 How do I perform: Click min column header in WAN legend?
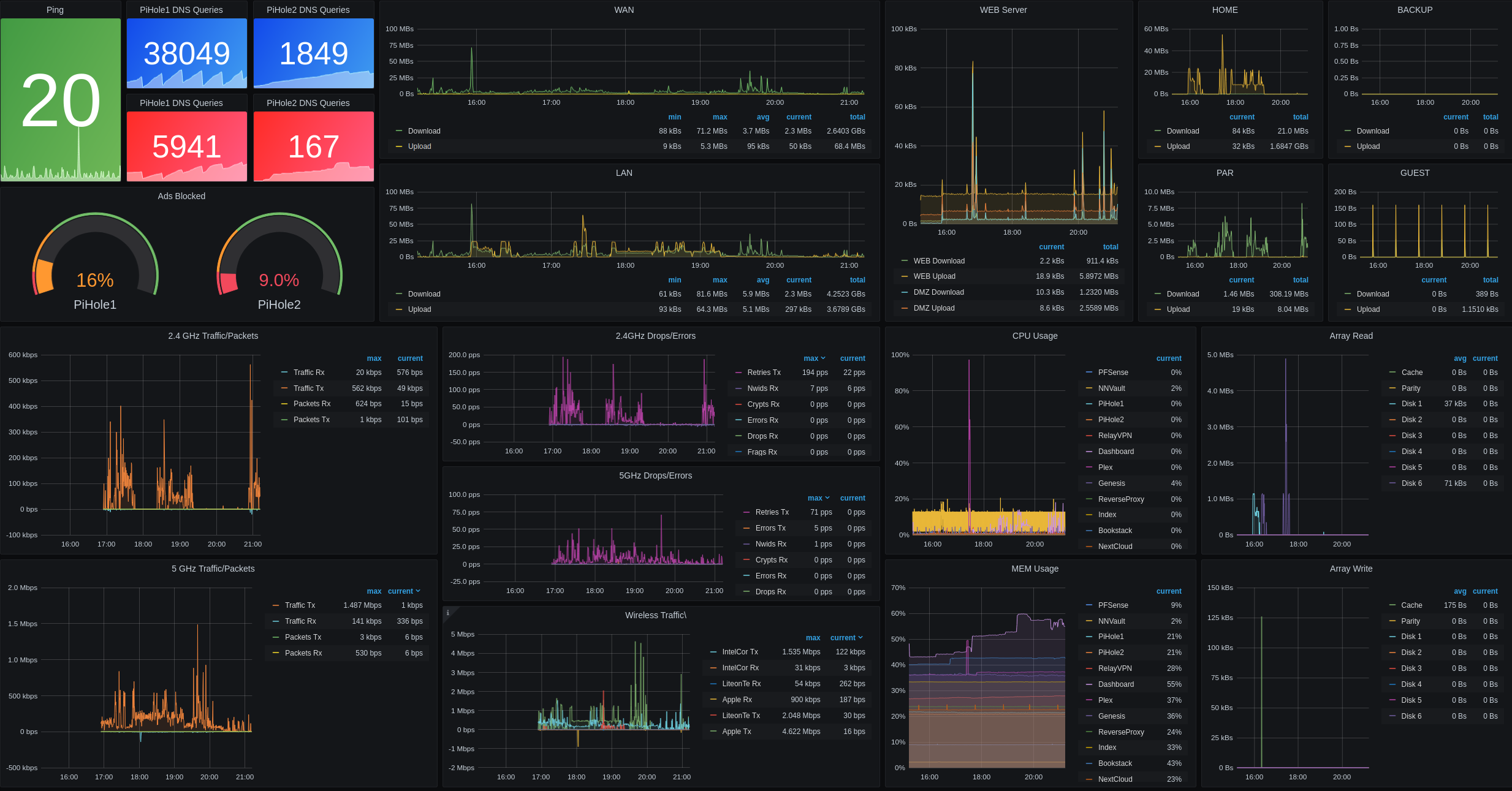674,117
